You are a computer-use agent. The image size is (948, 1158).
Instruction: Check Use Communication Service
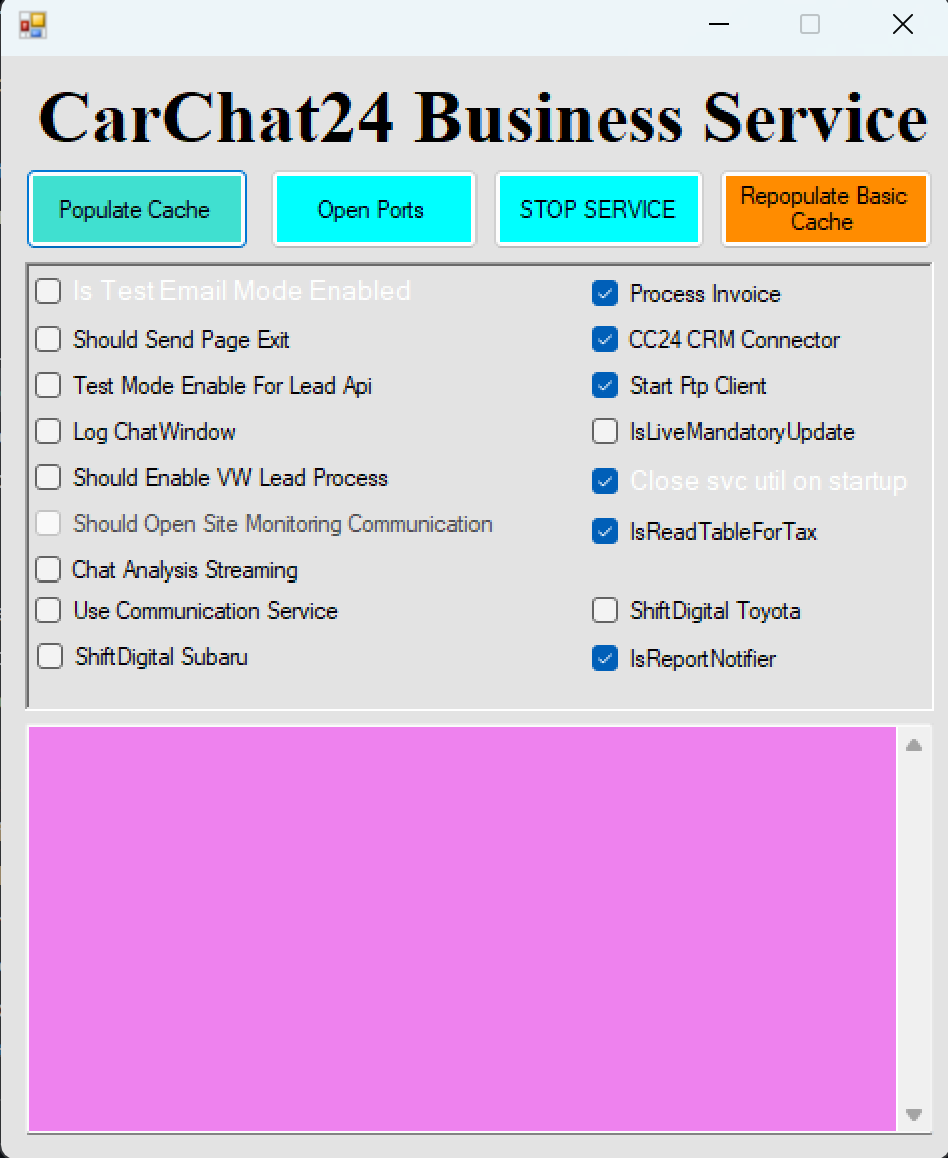pyautogui.click(x=48, y=610)
